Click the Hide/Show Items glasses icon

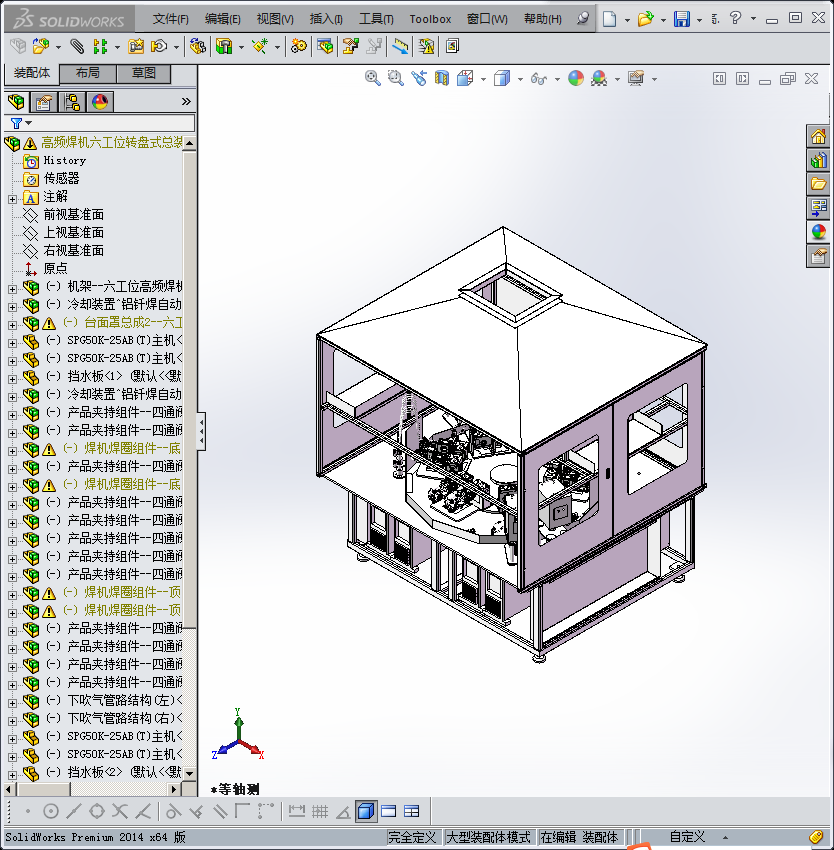[538, 79]
